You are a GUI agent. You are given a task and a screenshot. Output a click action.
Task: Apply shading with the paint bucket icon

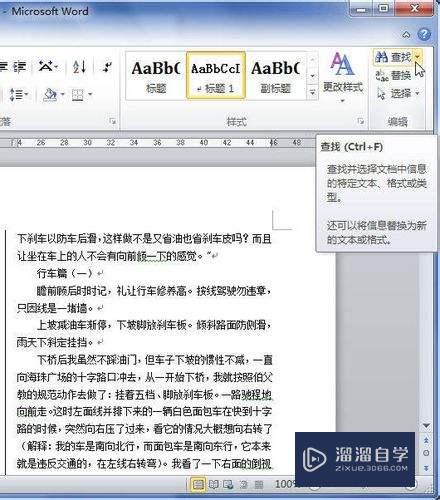50,95
